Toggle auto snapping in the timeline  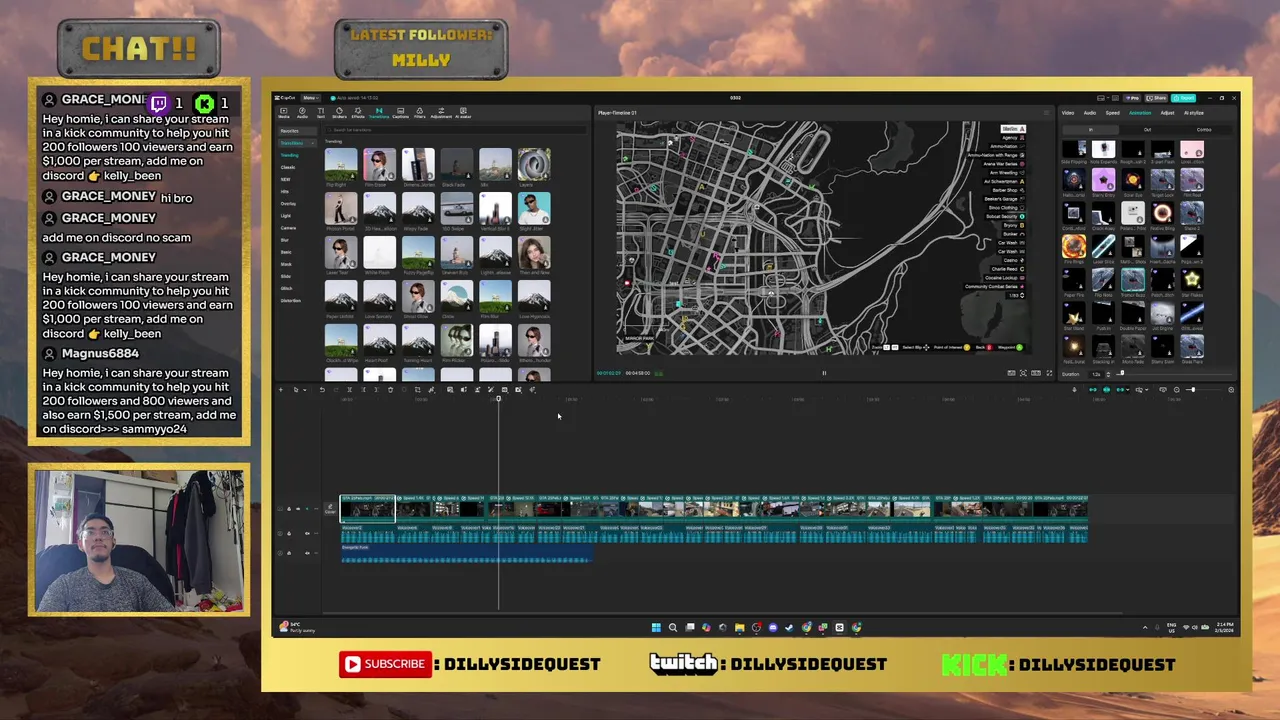coord(1106,390)
